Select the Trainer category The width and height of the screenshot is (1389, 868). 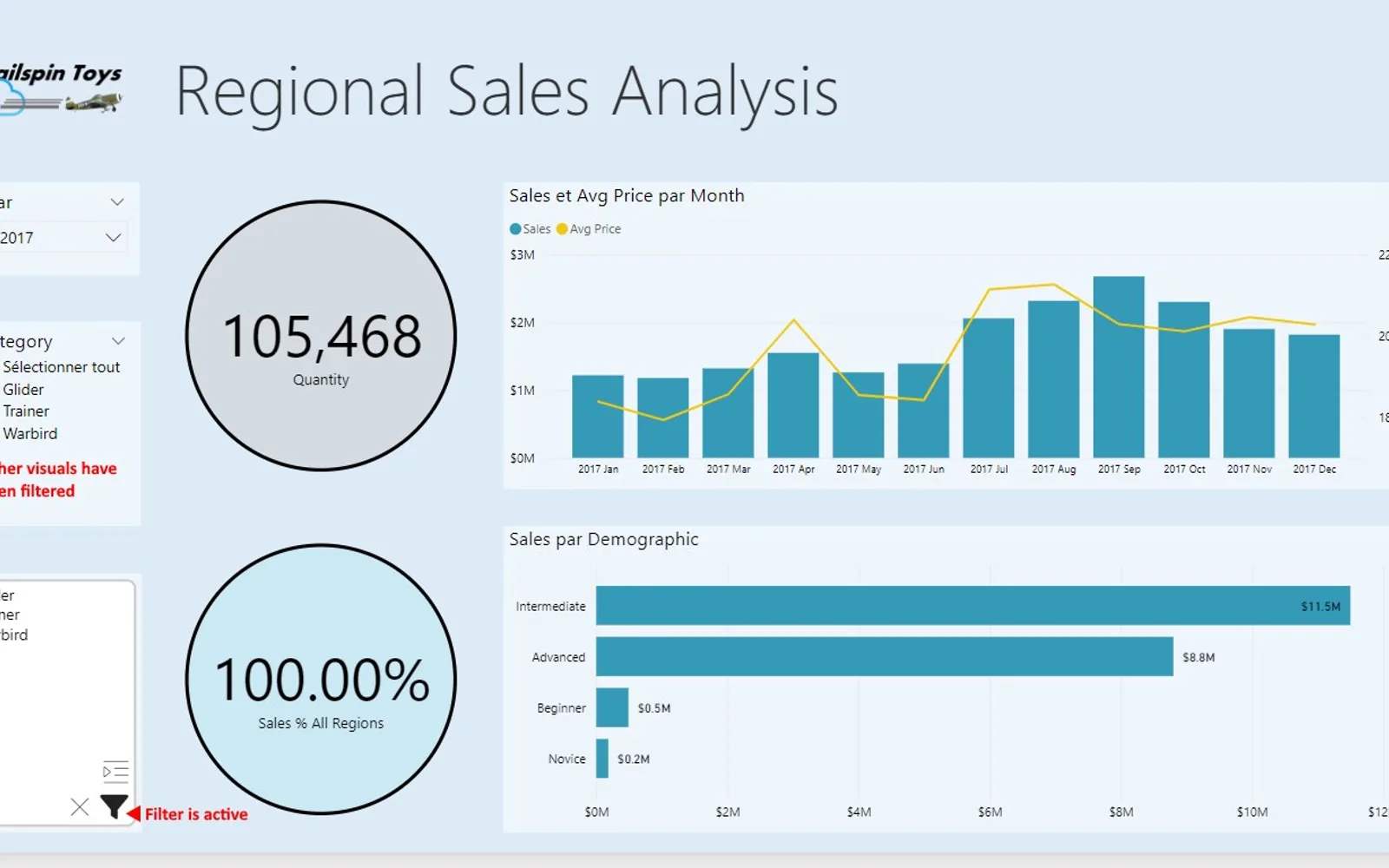26,411
